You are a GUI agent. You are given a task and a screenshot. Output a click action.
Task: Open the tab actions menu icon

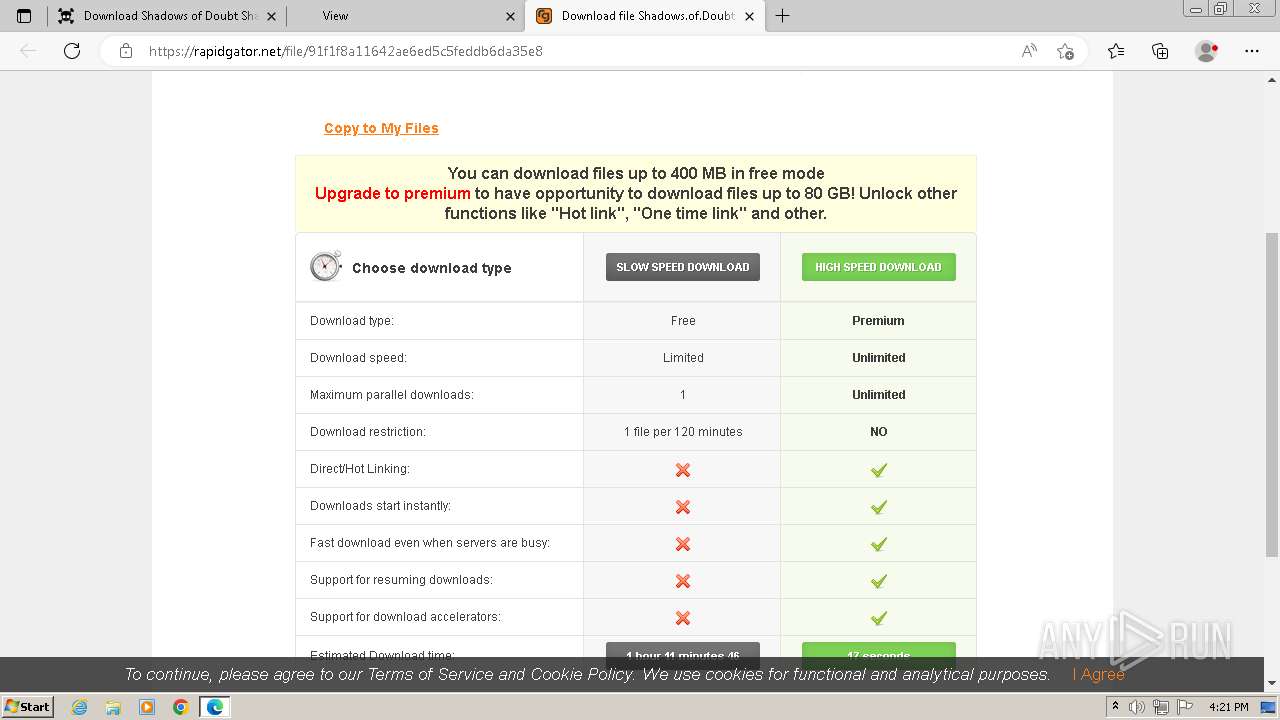pyautogui.click(x=24, y=16)
